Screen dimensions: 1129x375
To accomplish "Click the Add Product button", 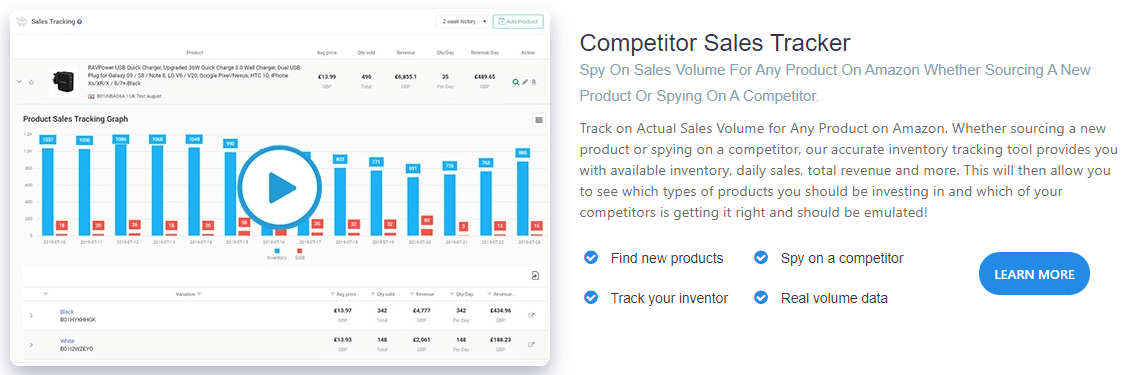I will coord(518,22).
